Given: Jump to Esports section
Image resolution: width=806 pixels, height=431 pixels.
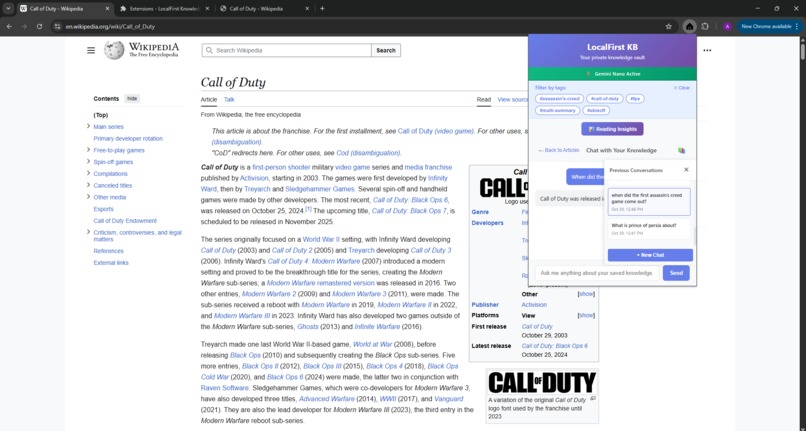Looking at the screenshot, I should coord(103,209).
